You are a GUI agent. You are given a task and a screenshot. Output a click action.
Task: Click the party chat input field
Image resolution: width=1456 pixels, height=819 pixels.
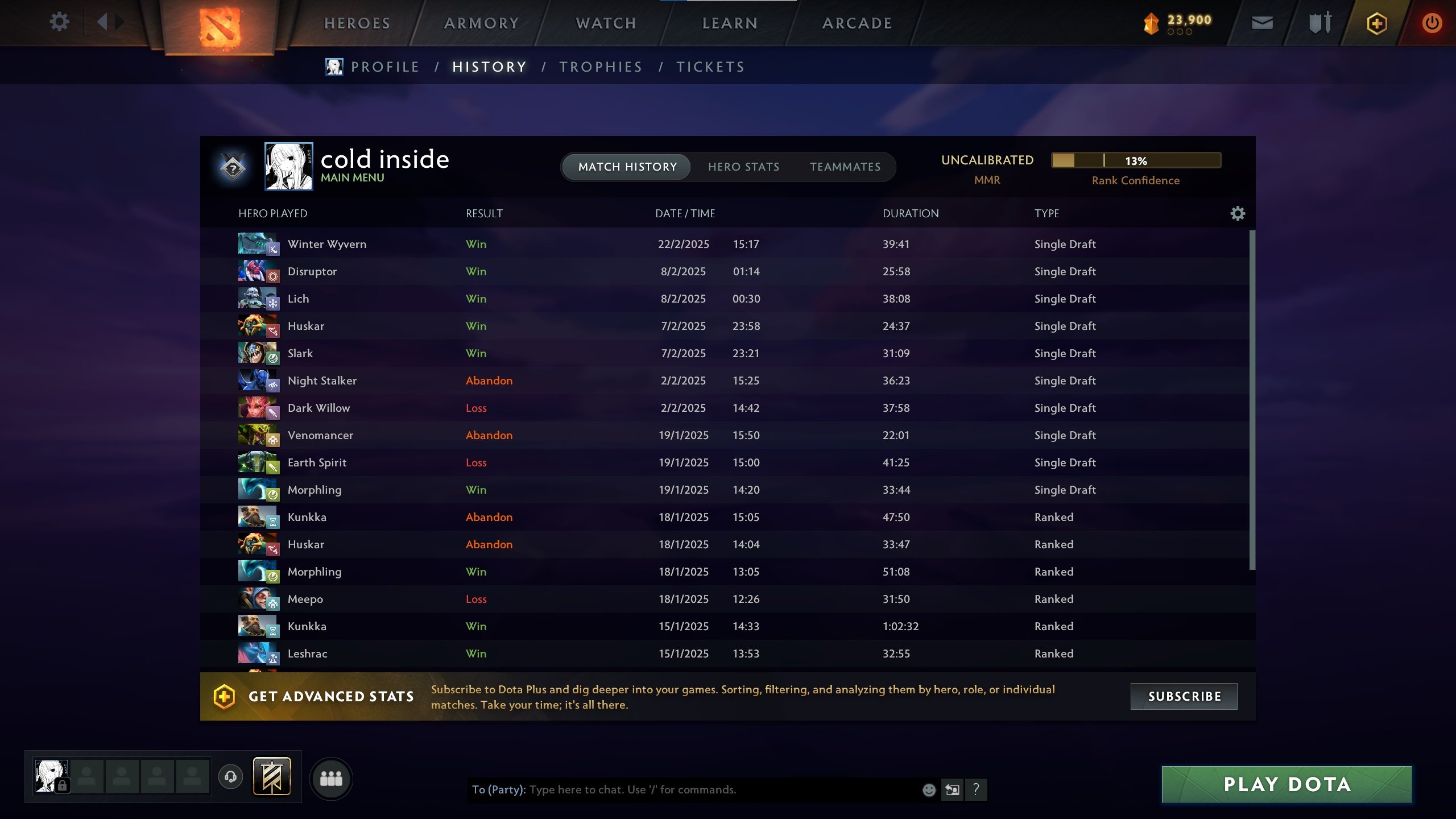(694, 789)
